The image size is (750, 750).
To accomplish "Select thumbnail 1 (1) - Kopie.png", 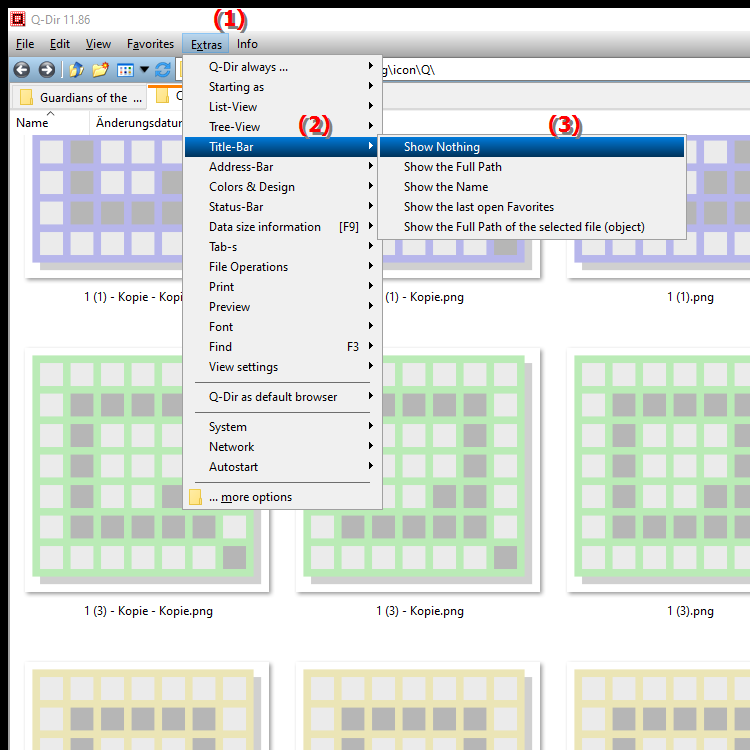I will point(461,258).
